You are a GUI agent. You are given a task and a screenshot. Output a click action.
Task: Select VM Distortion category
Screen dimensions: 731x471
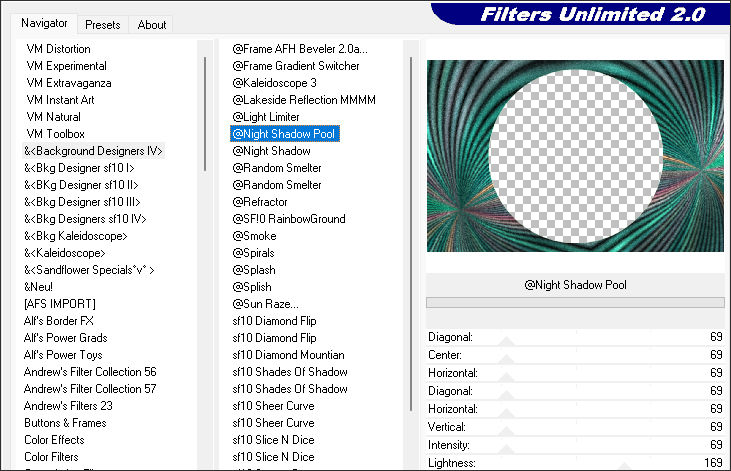[x=59, y=49]
